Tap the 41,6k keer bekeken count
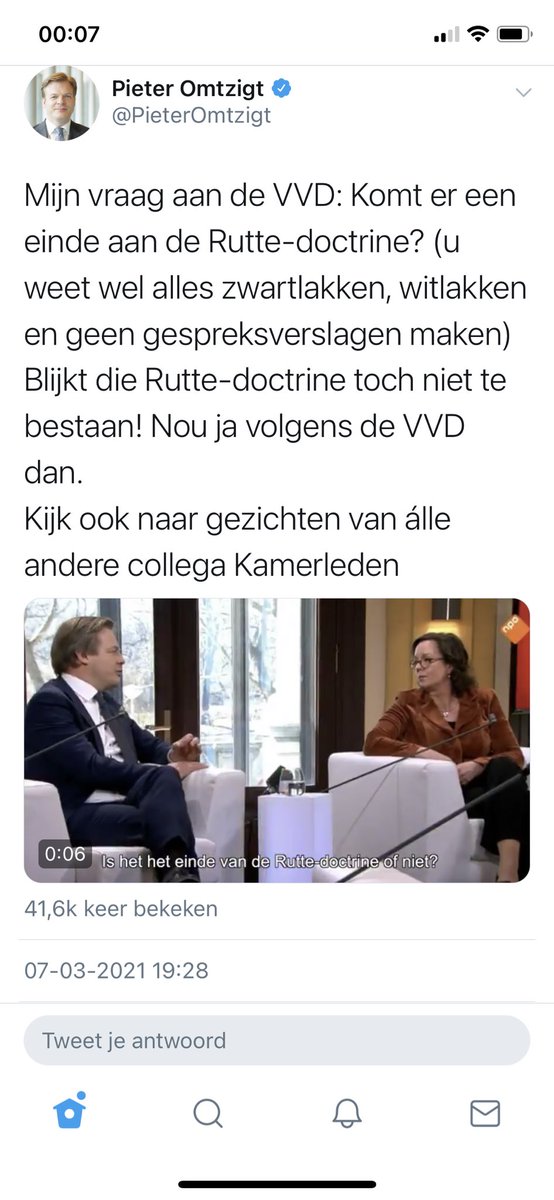The height and width of the screenshot is (1200, 554). pyautogui.click(x=121, y=909)
